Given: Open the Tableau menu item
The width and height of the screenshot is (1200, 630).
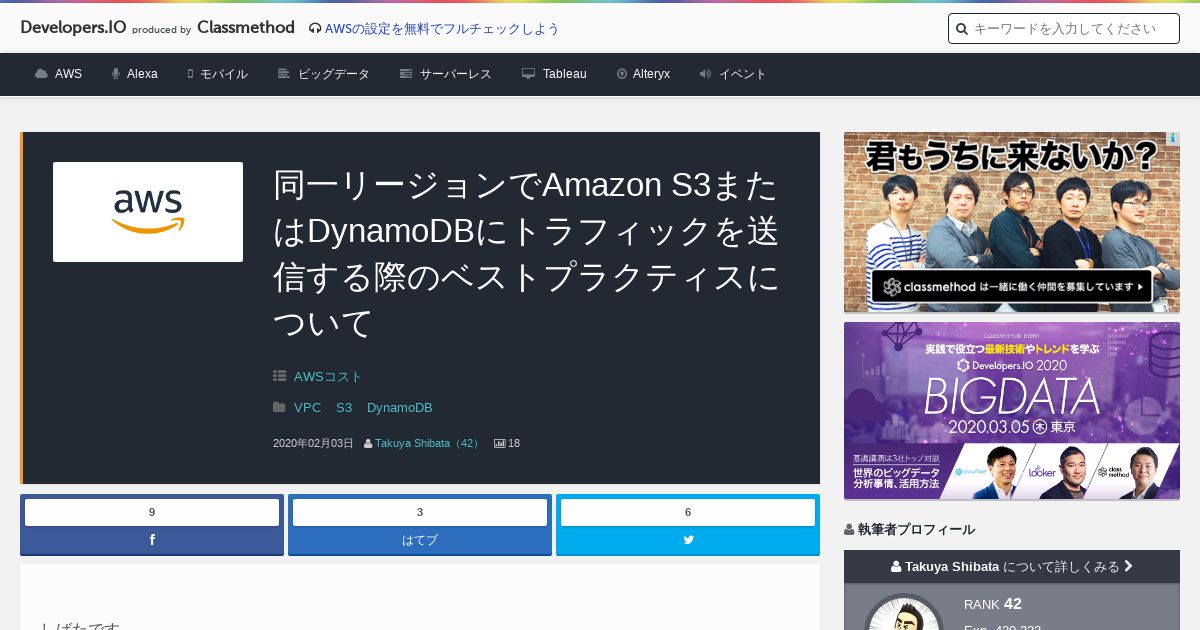Looking at the screenshot, I should [x=565, y=74].
